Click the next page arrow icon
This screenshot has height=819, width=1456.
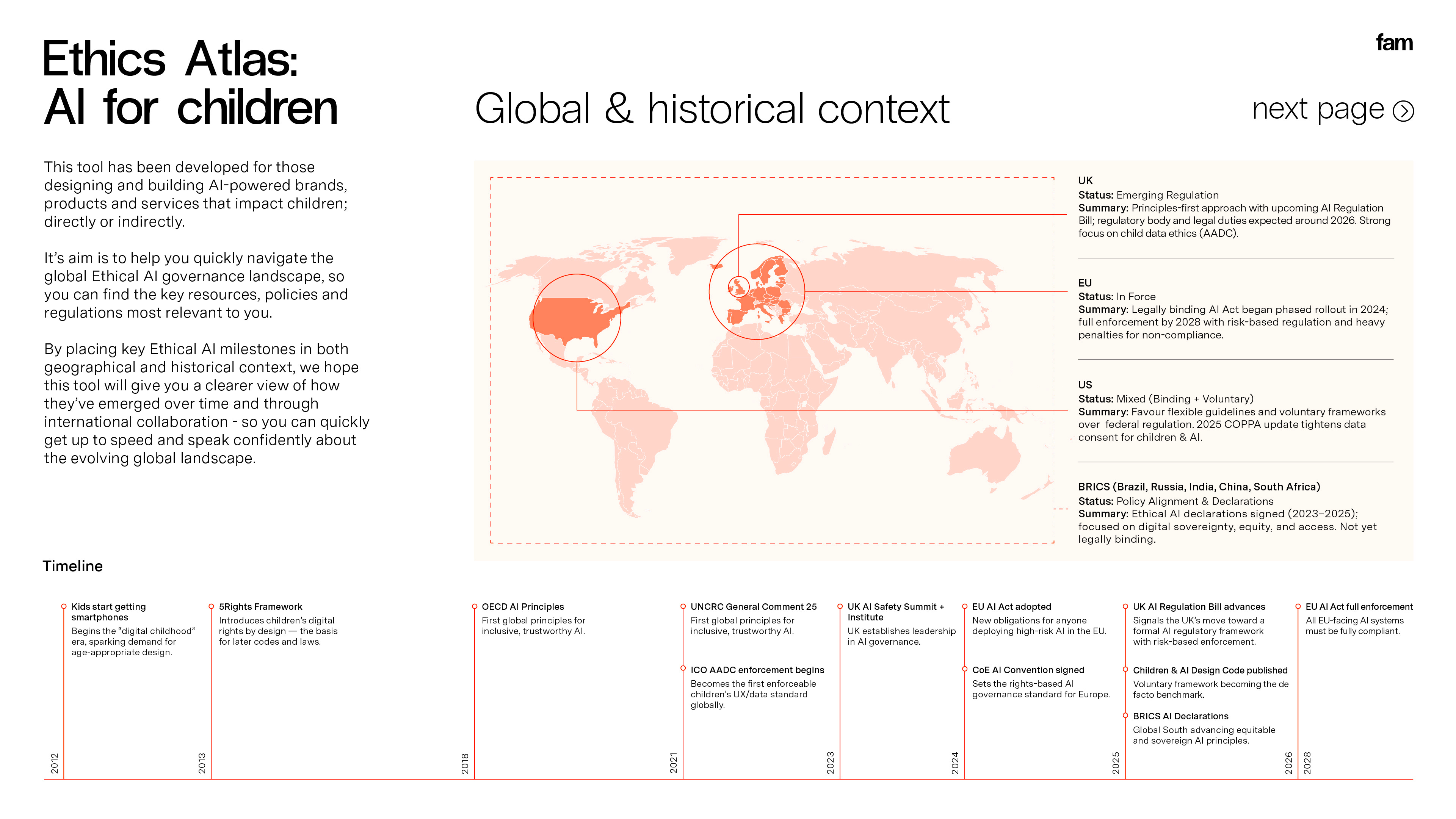(x=1403, y=111)
